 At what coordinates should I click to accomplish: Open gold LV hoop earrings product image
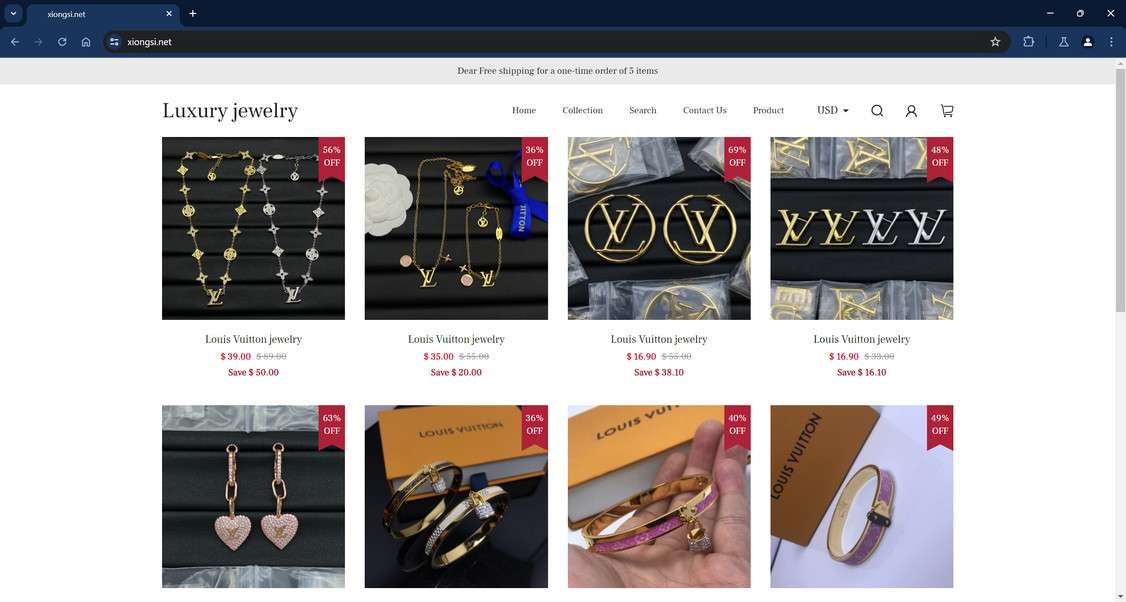coord(659,228)
